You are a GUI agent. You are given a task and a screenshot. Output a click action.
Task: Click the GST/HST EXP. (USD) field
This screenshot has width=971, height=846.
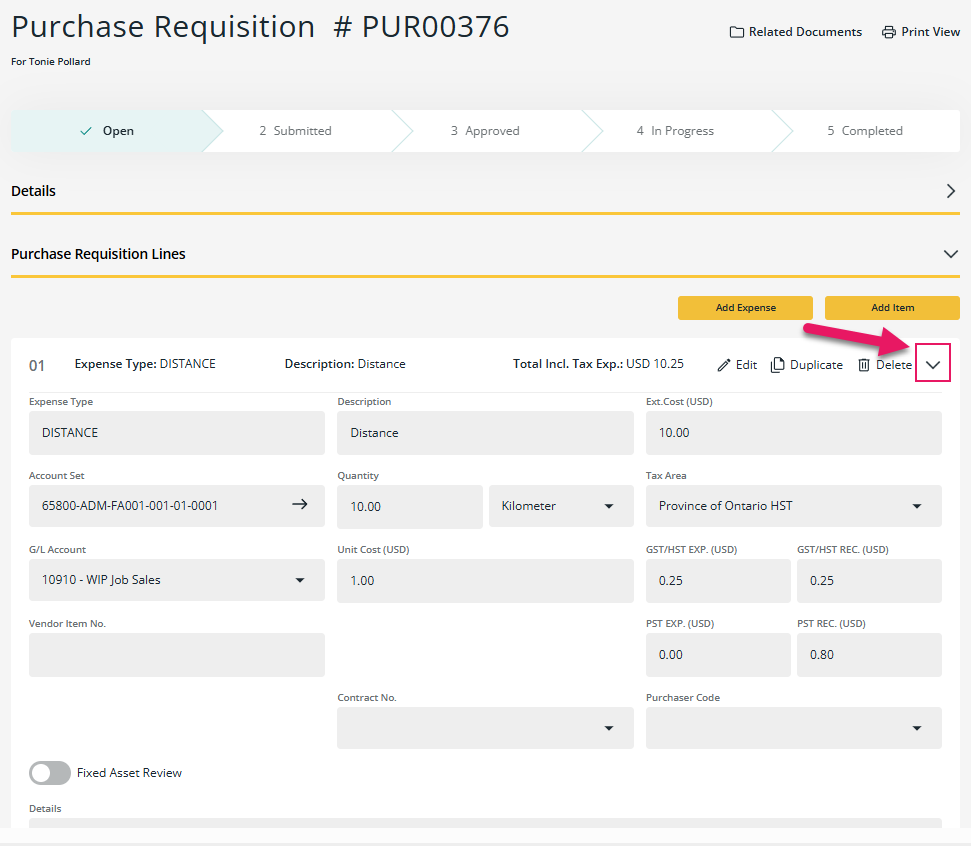tap(718, 581)
